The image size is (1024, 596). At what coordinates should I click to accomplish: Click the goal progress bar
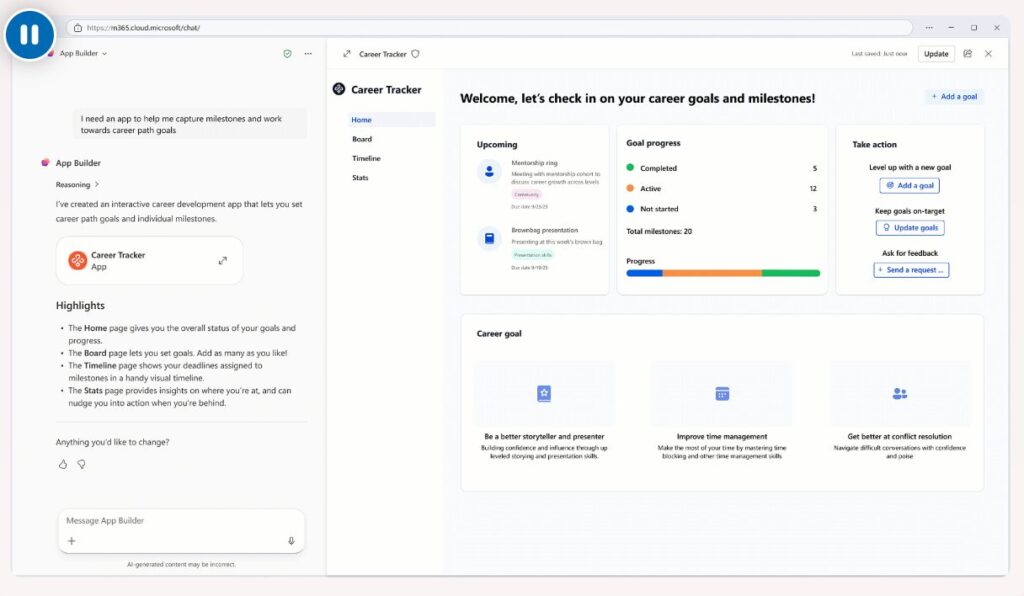tap(723, 273)
